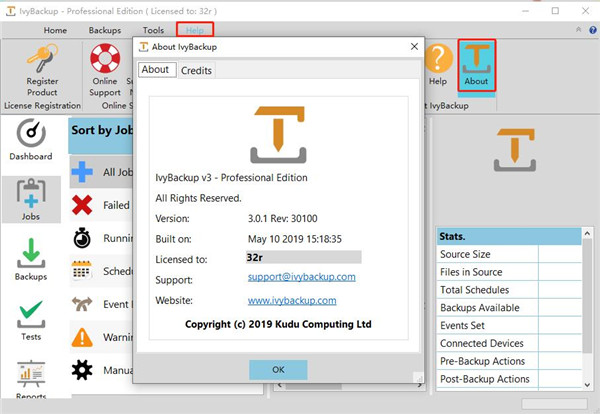Open www.ivybackup.com website link
The width and height of the screenshot is (600, 414).
click(x=292, y=300)
